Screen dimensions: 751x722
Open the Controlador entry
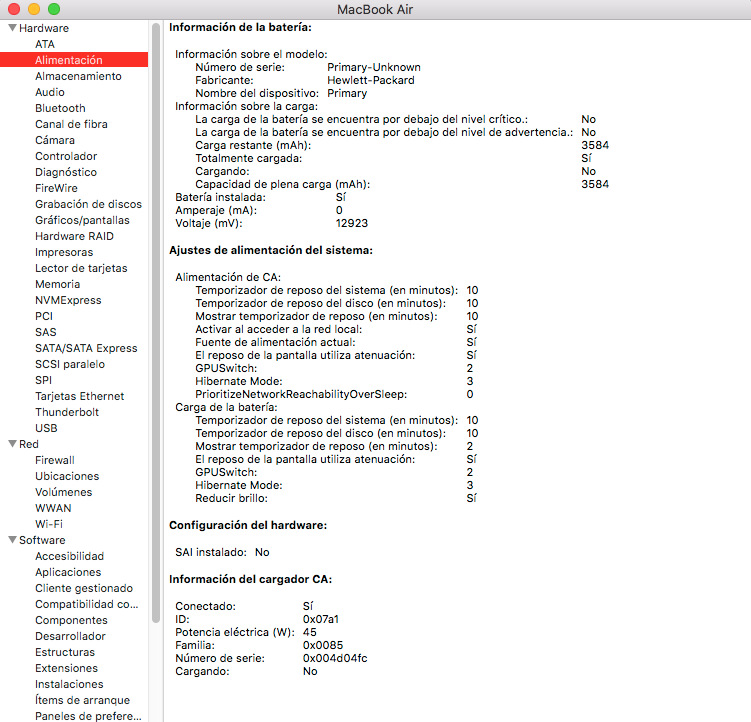tap(66, 156)
